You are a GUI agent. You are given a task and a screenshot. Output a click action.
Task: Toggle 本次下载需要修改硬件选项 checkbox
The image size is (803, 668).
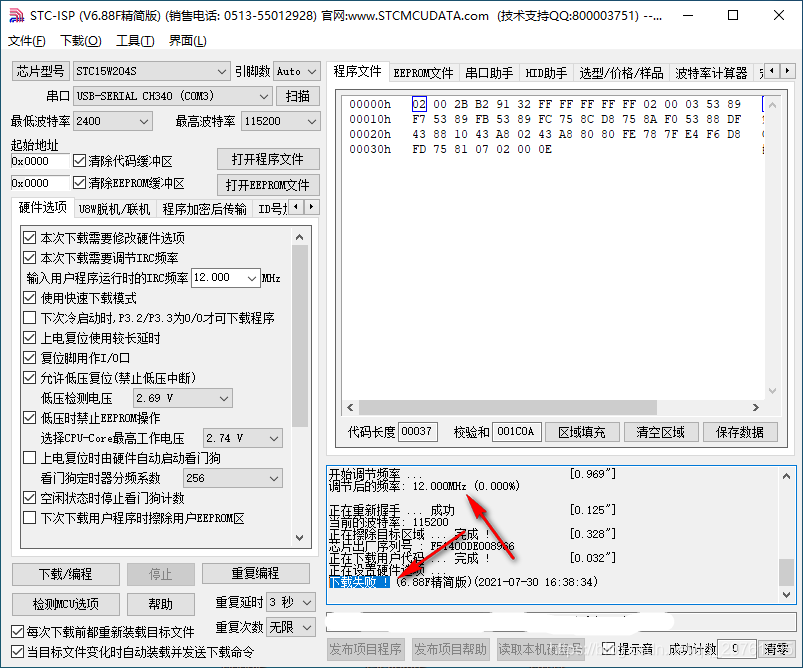pos(30,238)
